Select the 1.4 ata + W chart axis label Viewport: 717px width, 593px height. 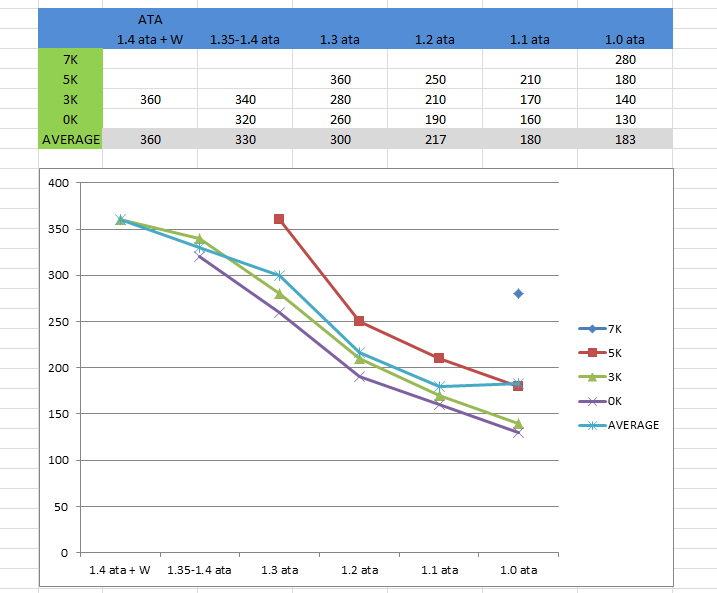pos(120,570)
